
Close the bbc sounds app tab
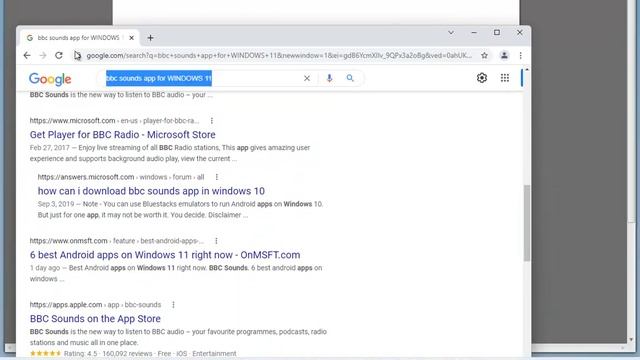(131, 38)
